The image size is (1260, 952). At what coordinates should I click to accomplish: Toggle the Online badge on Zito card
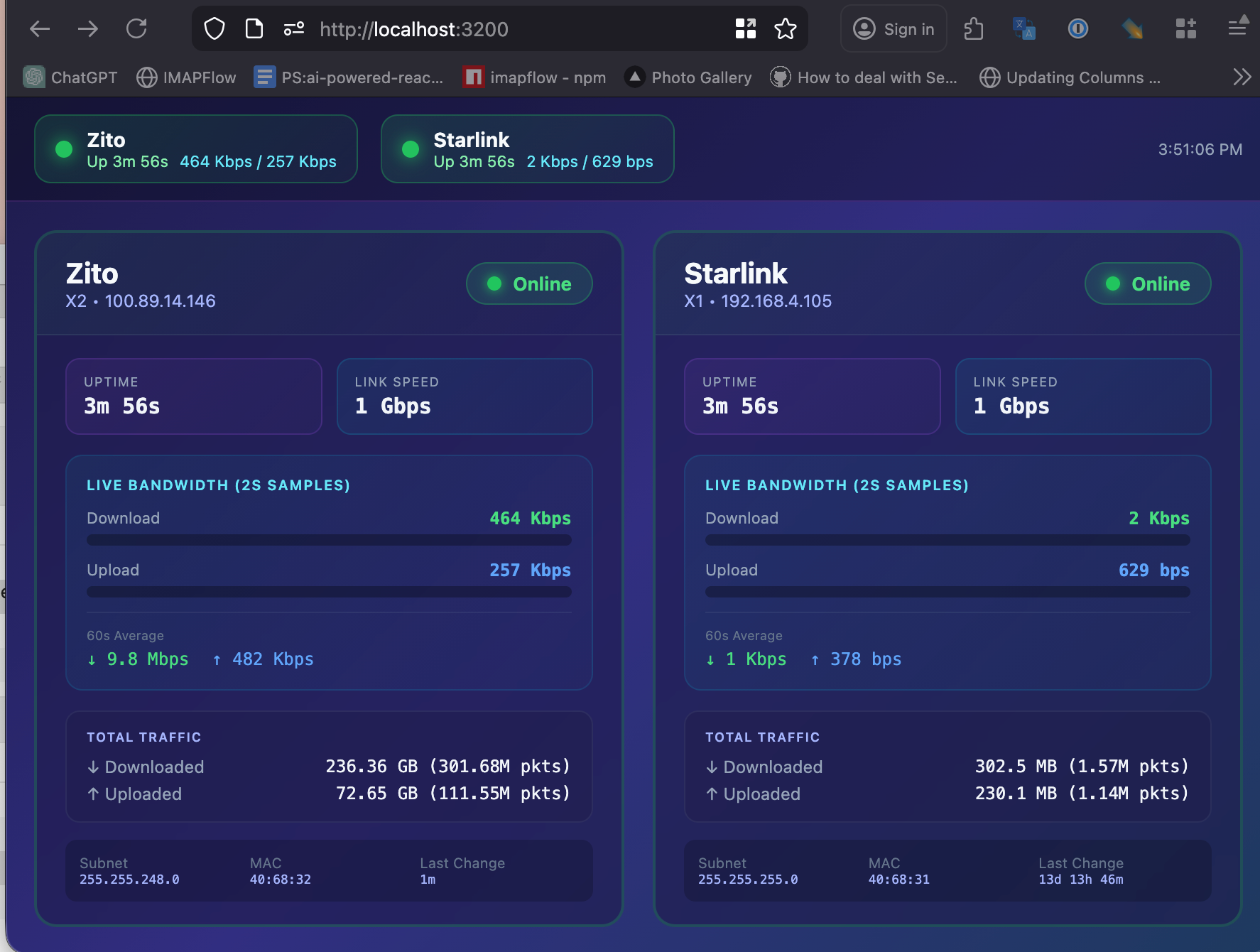point(528,283)
